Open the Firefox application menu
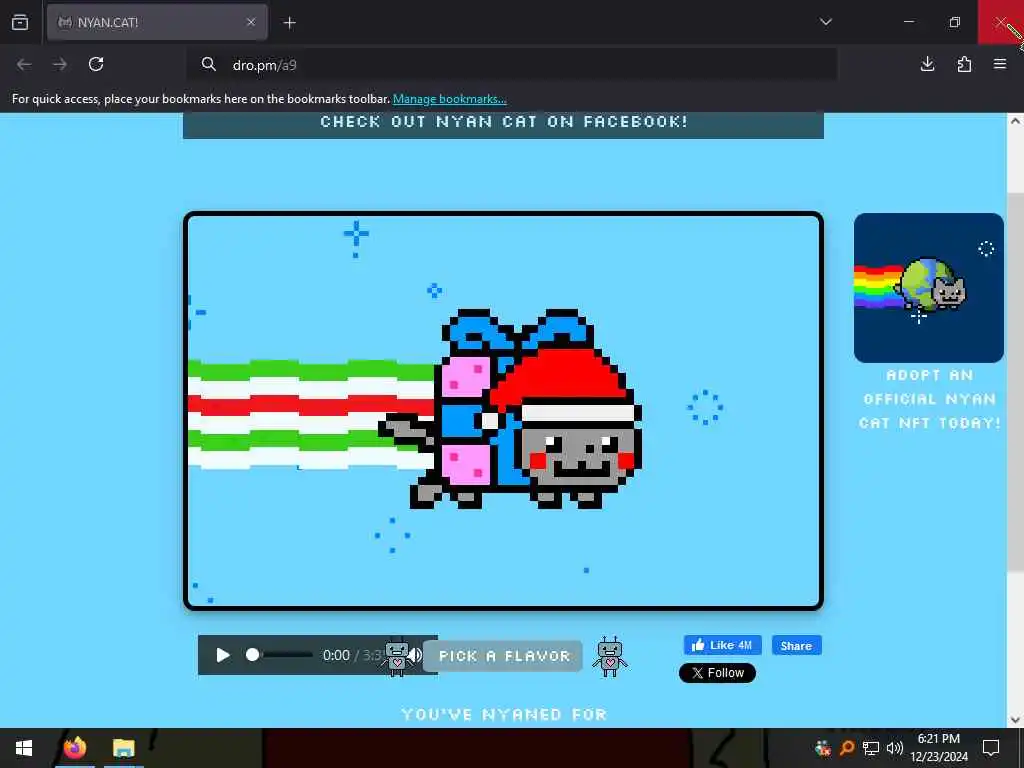 [1000, 64]
